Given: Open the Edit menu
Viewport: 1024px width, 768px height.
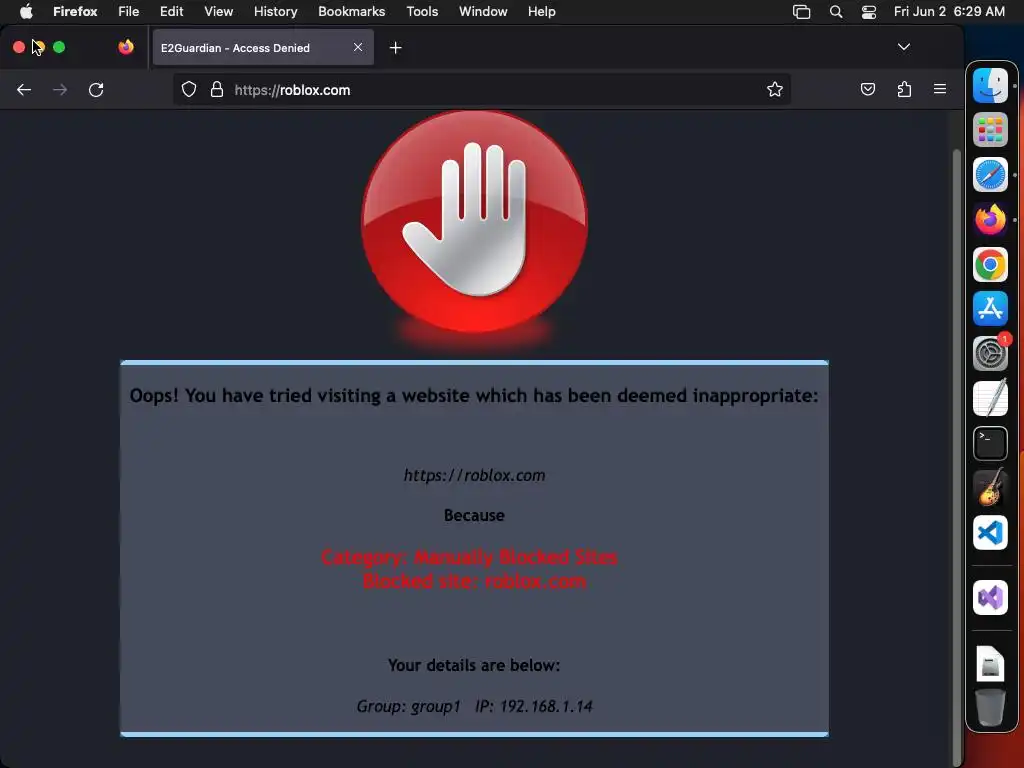Looking at the screenshot, I should point(171,11).
